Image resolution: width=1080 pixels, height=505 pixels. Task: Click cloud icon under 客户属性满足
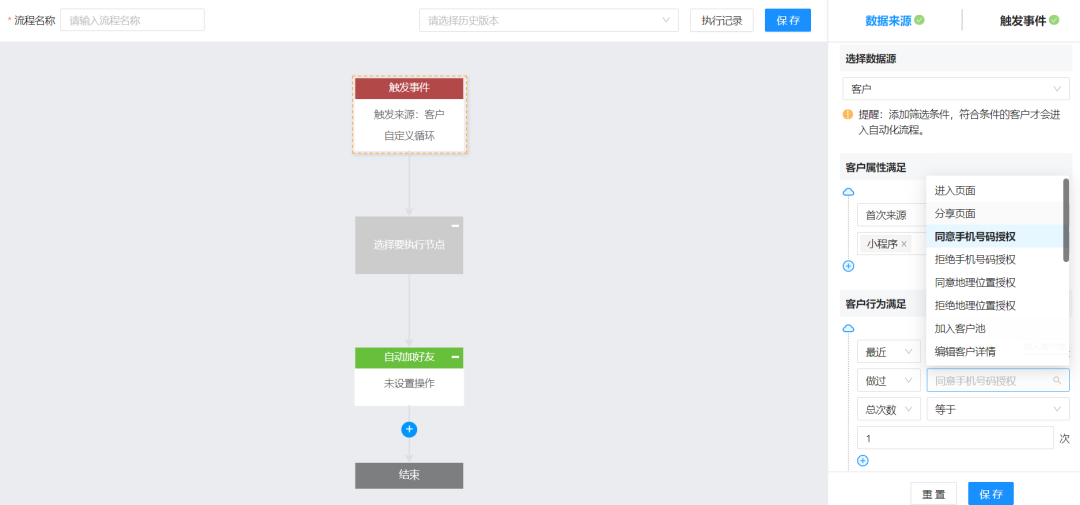click(849, 192)
